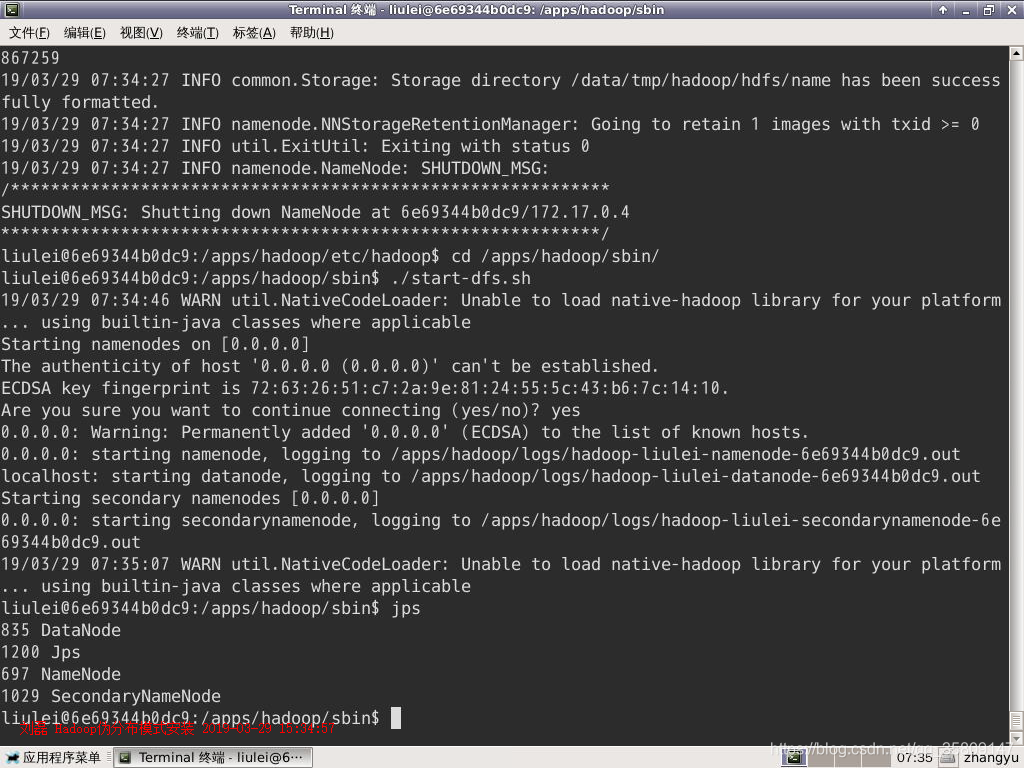Close the Terminal window
The width and height of the screenshot is (1024, 768).
[1011, 10]
